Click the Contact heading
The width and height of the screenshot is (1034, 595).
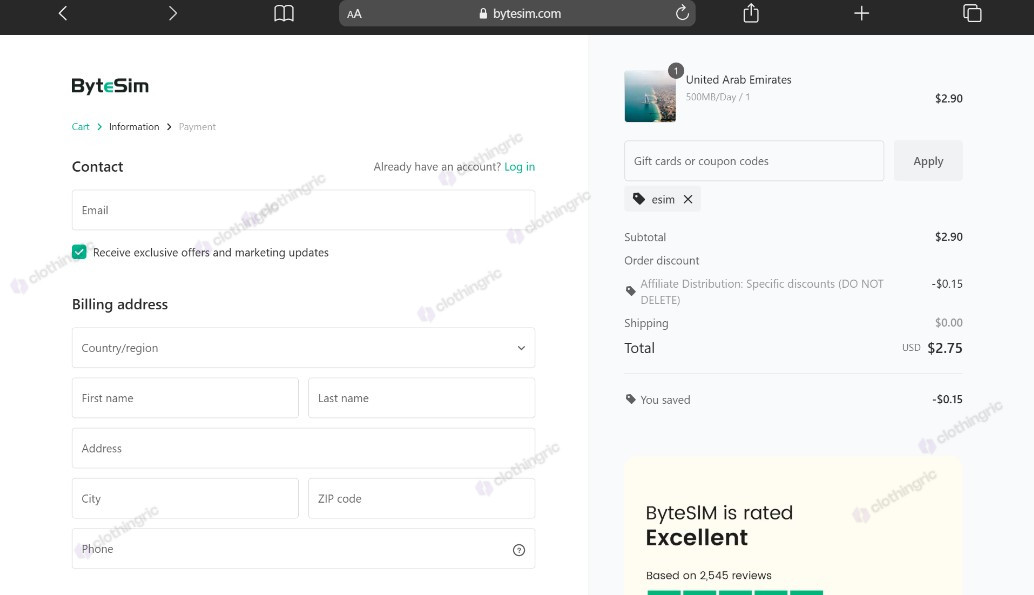point(98,167)
